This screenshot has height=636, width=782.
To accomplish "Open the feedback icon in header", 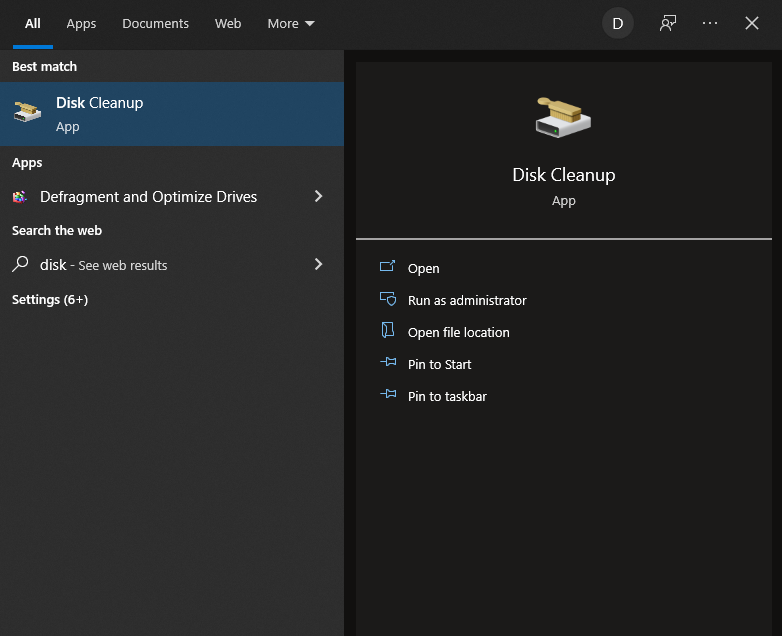I will point(668,23).
